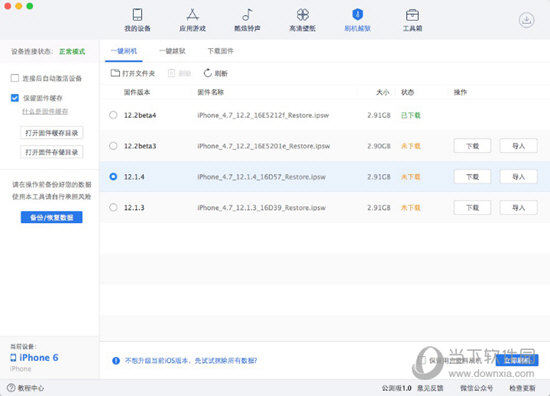Click the iPhone 6 current device name
Image resolution: width=550 pixels, height=396 pixels.
(x=39, y=358)
